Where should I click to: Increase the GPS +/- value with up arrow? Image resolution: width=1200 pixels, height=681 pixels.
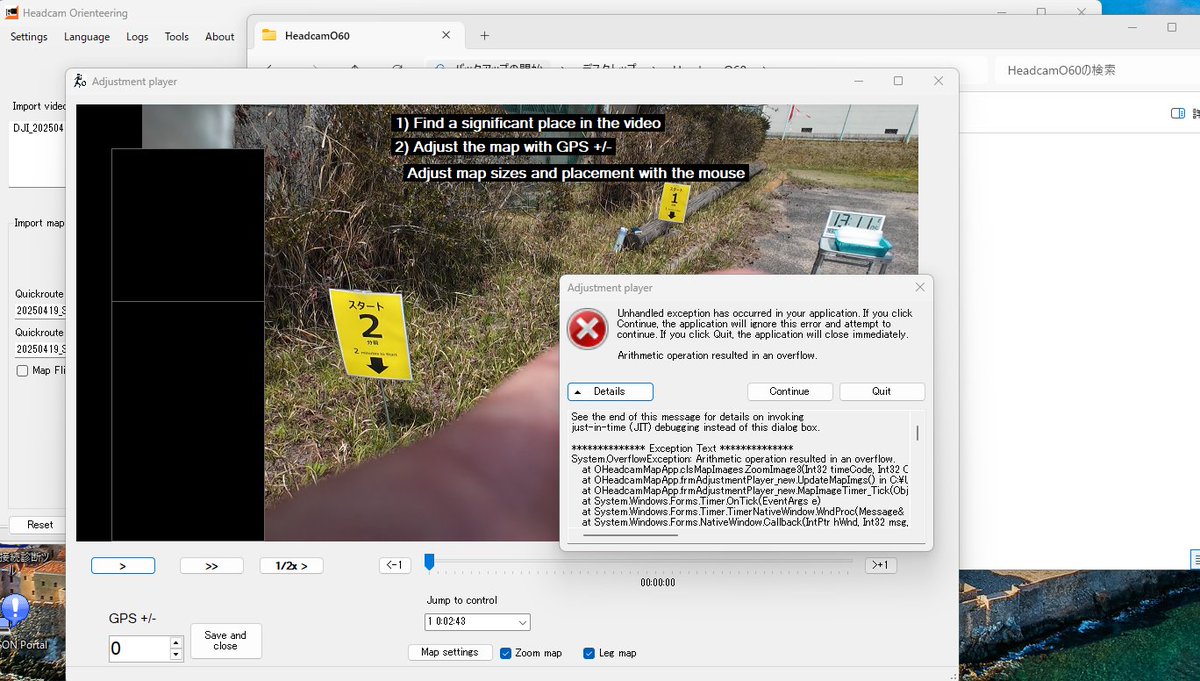(177, 643)
